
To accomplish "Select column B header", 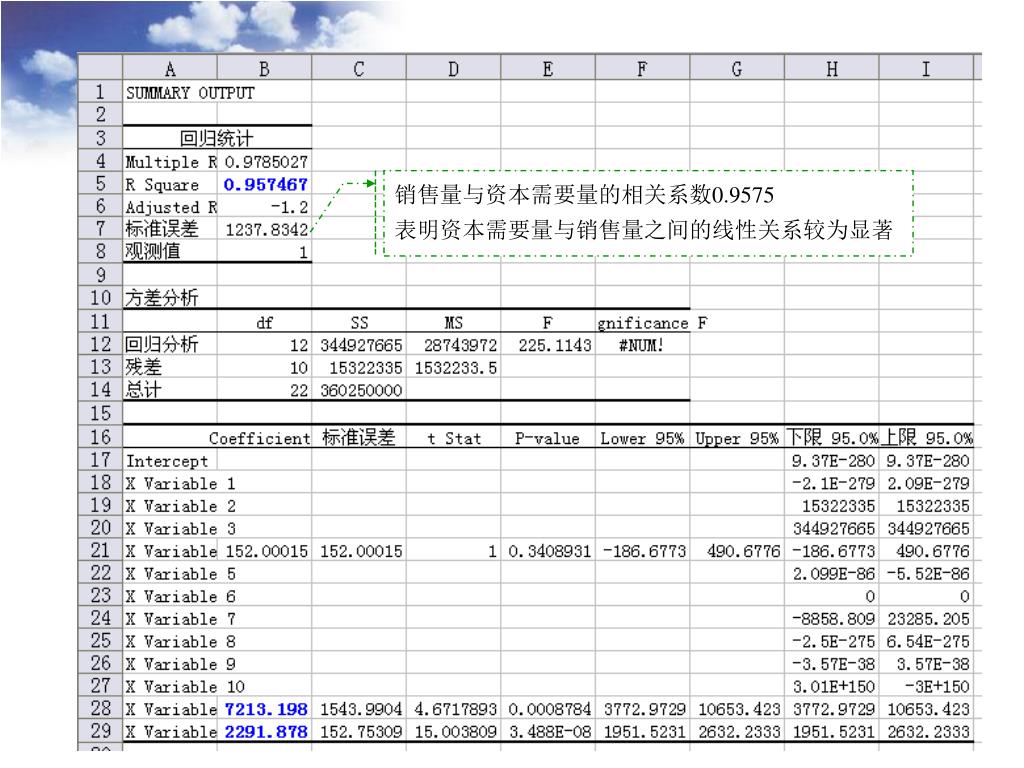I will (x=264, y=69).
